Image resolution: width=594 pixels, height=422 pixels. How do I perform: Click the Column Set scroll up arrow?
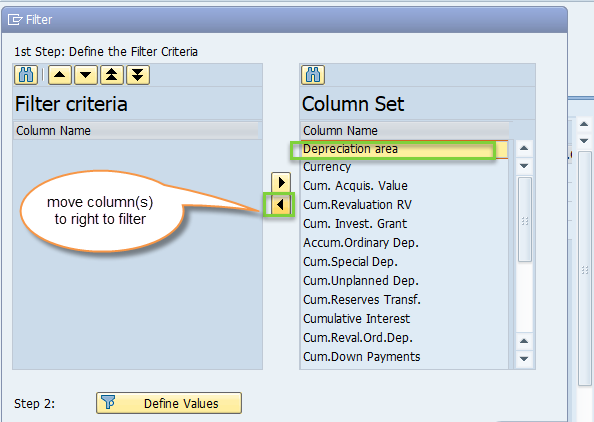click(x=524, y=148)
